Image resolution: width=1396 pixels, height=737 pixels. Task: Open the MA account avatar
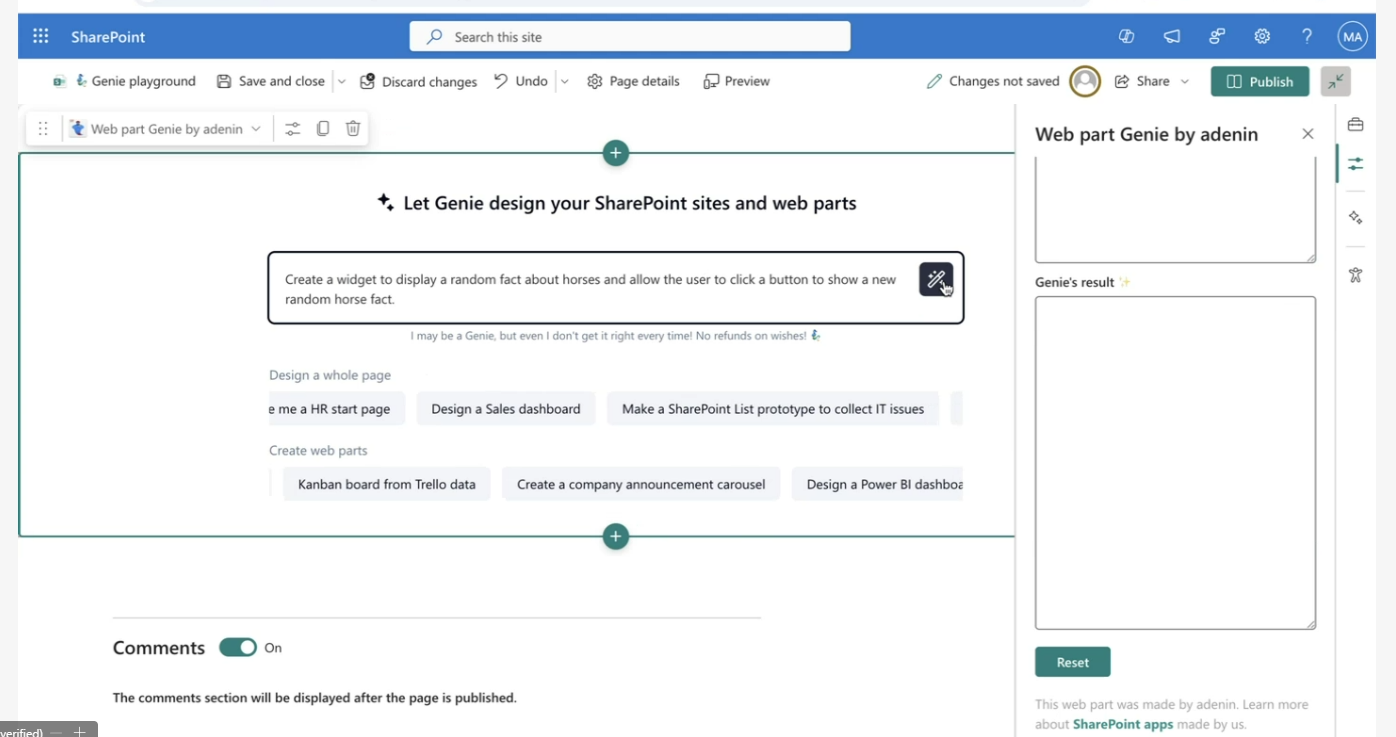1352,37
